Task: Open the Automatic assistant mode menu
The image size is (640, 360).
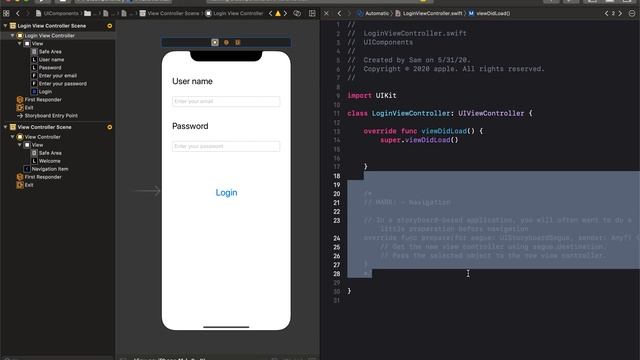Action: click(x=373, y=13)
